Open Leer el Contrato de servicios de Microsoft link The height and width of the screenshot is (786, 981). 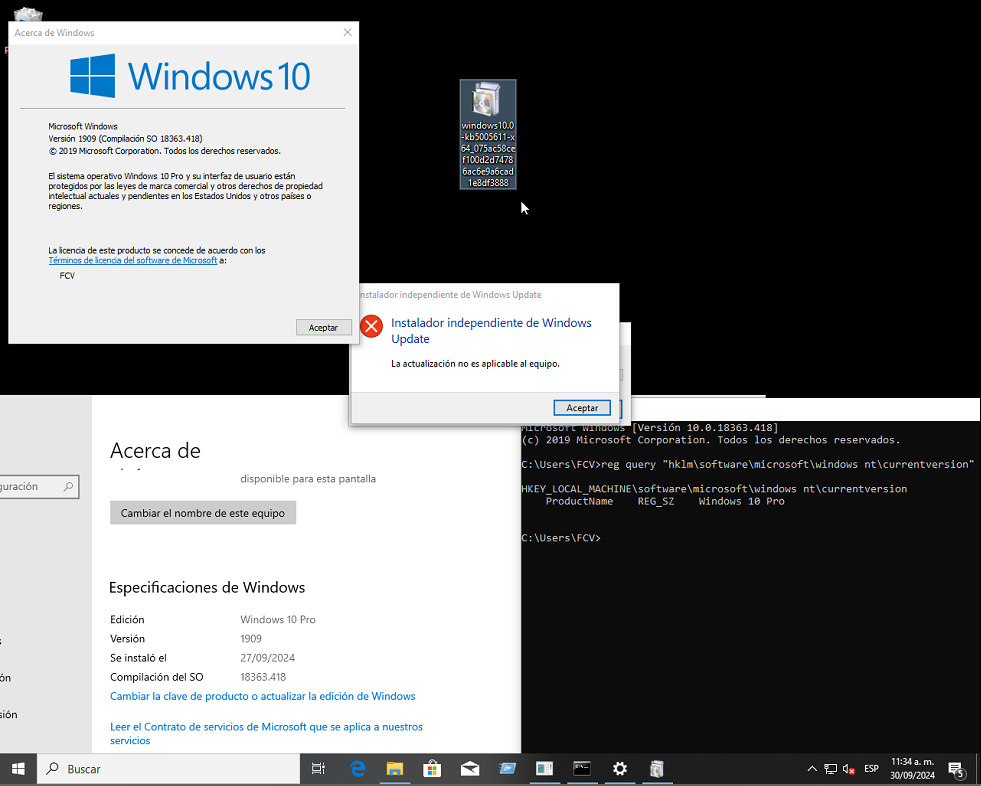point(267,733)
